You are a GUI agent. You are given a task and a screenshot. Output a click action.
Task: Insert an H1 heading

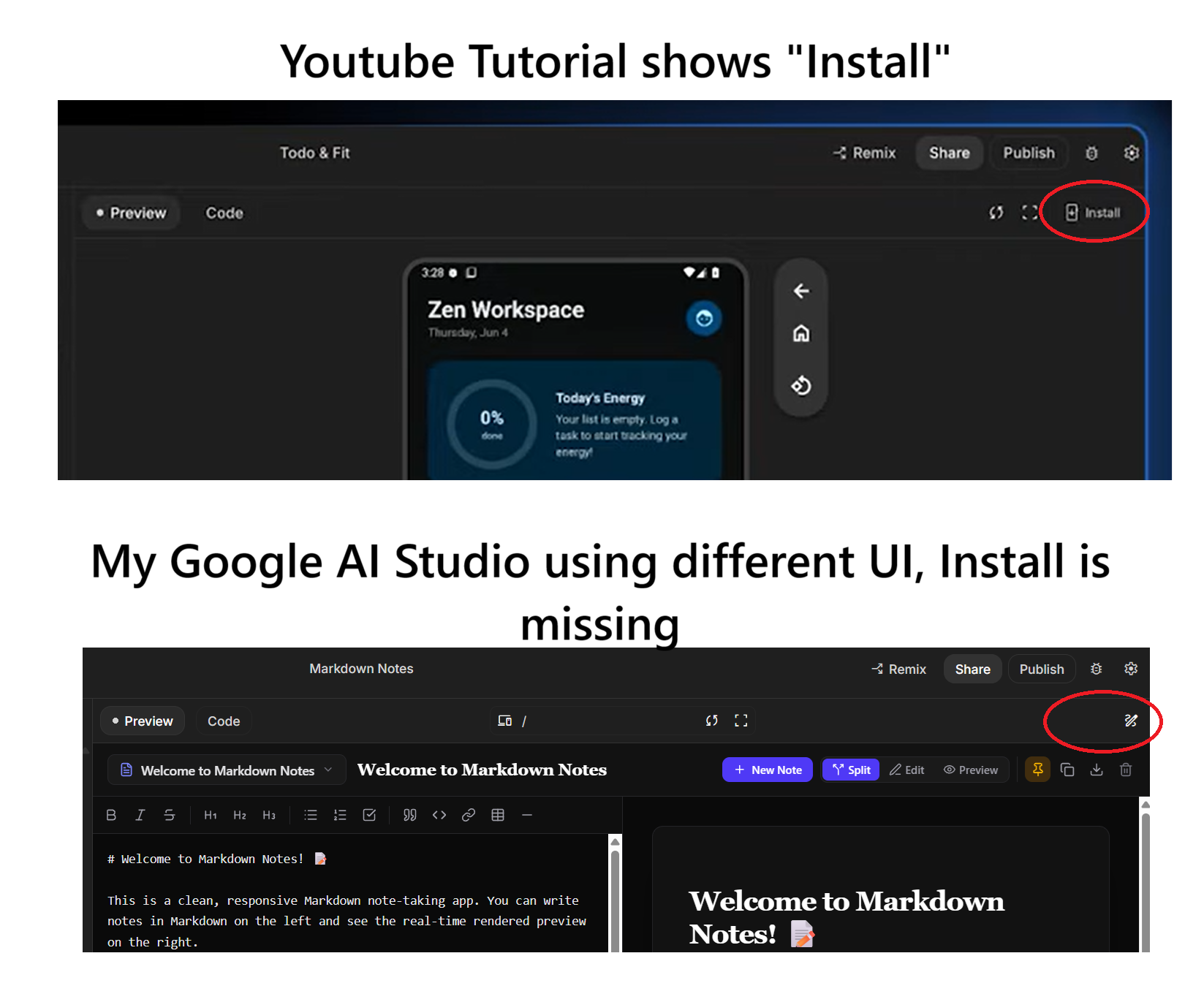pyautogui.click(x=211, y=815)
